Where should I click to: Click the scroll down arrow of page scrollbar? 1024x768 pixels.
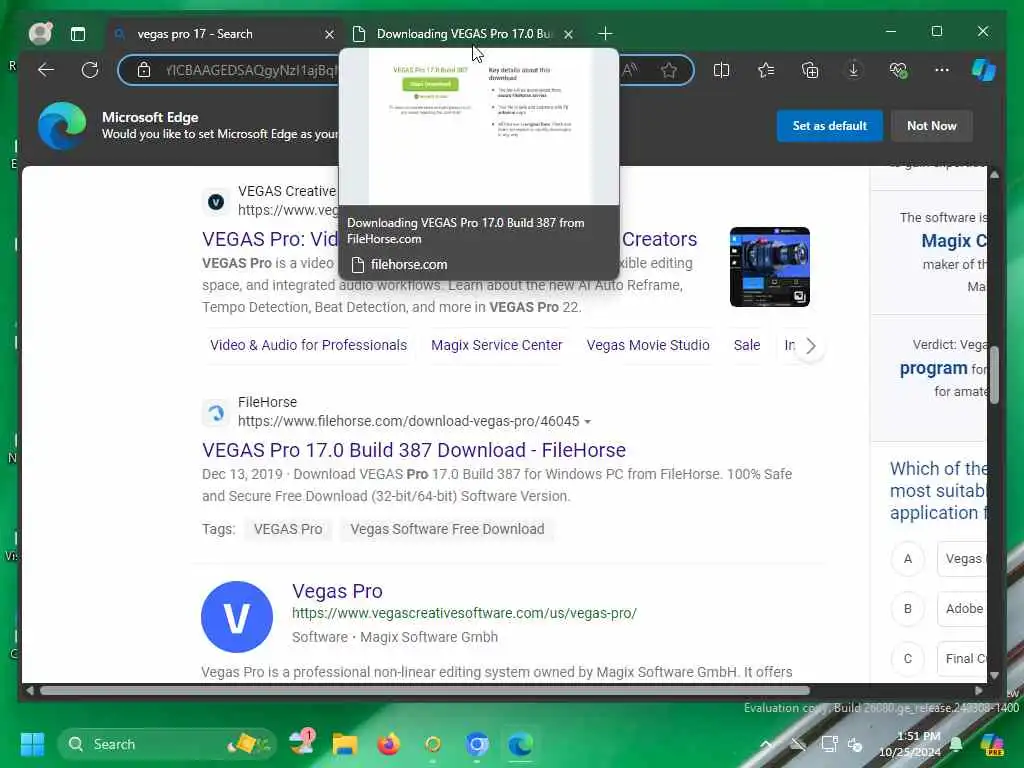(x=994, y=675)
